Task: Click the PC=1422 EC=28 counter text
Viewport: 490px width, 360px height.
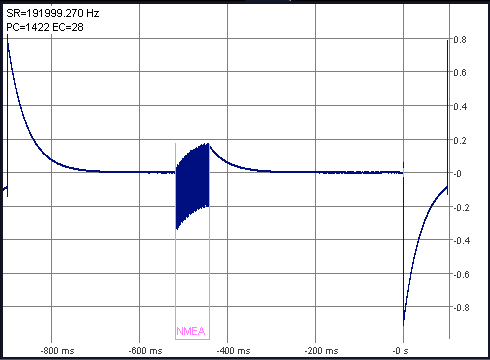Action: click(x=45, y=27)
